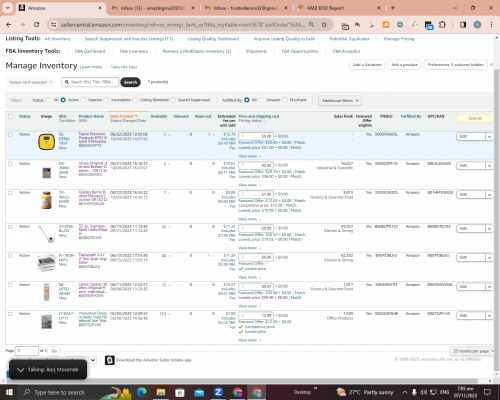Switch to the Inbox trustedecom12 Gmail tab
Viewport: 500px width, 400px height.
[246, 8]
